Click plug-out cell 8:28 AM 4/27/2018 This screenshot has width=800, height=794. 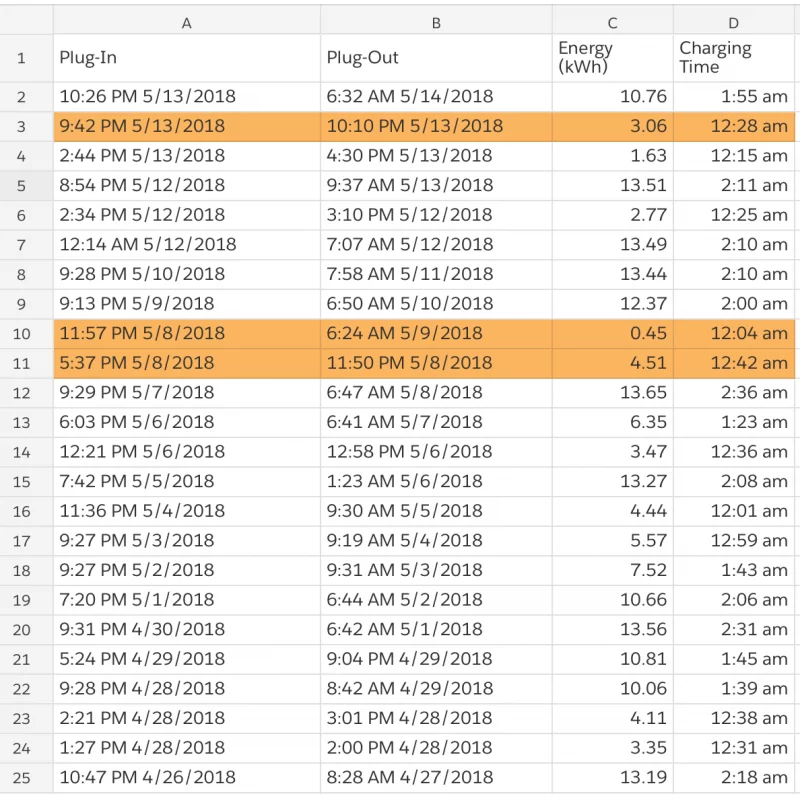click(x=410, y=777)
